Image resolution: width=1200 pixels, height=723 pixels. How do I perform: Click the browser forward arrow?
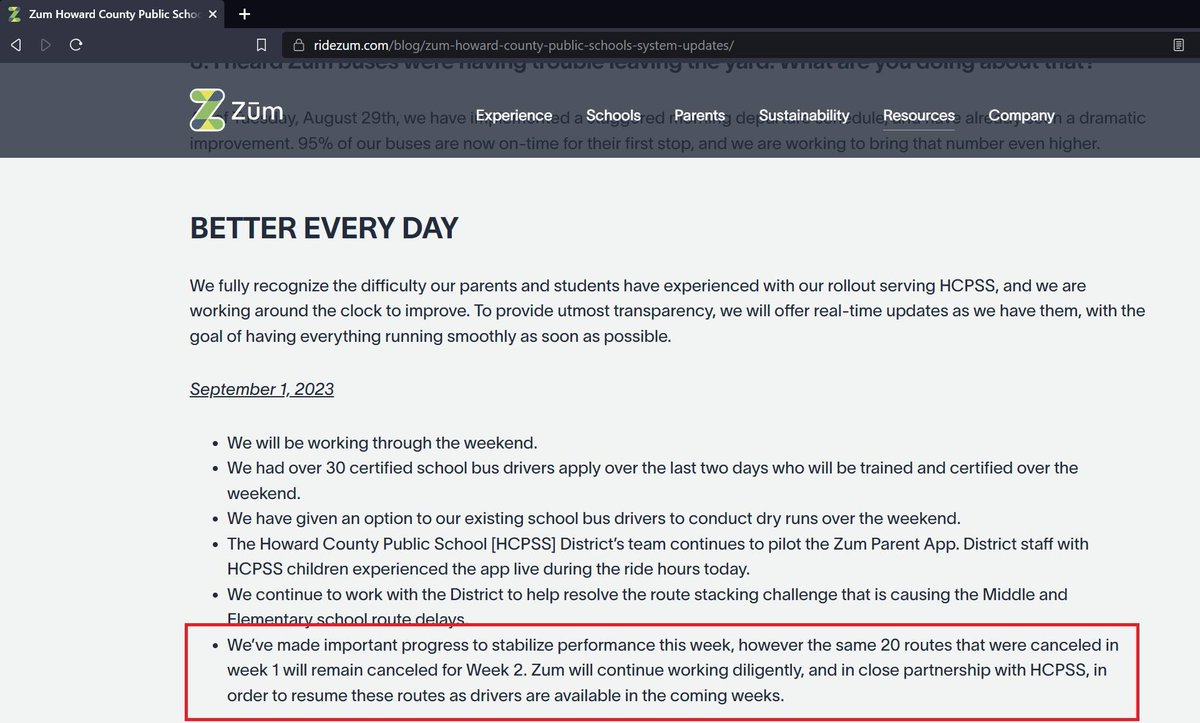pos(46,45)
